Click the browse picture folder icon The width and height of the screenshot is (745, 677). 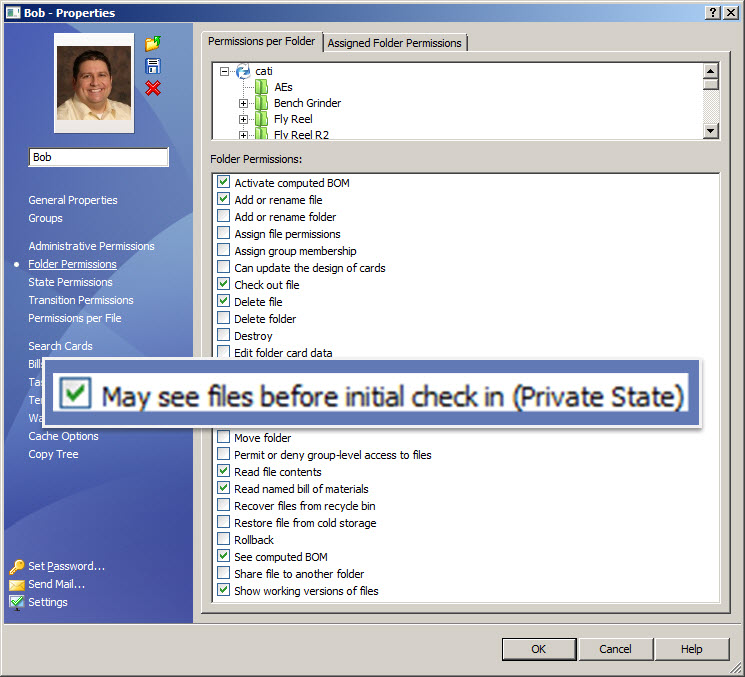click(x=152, y=44)
